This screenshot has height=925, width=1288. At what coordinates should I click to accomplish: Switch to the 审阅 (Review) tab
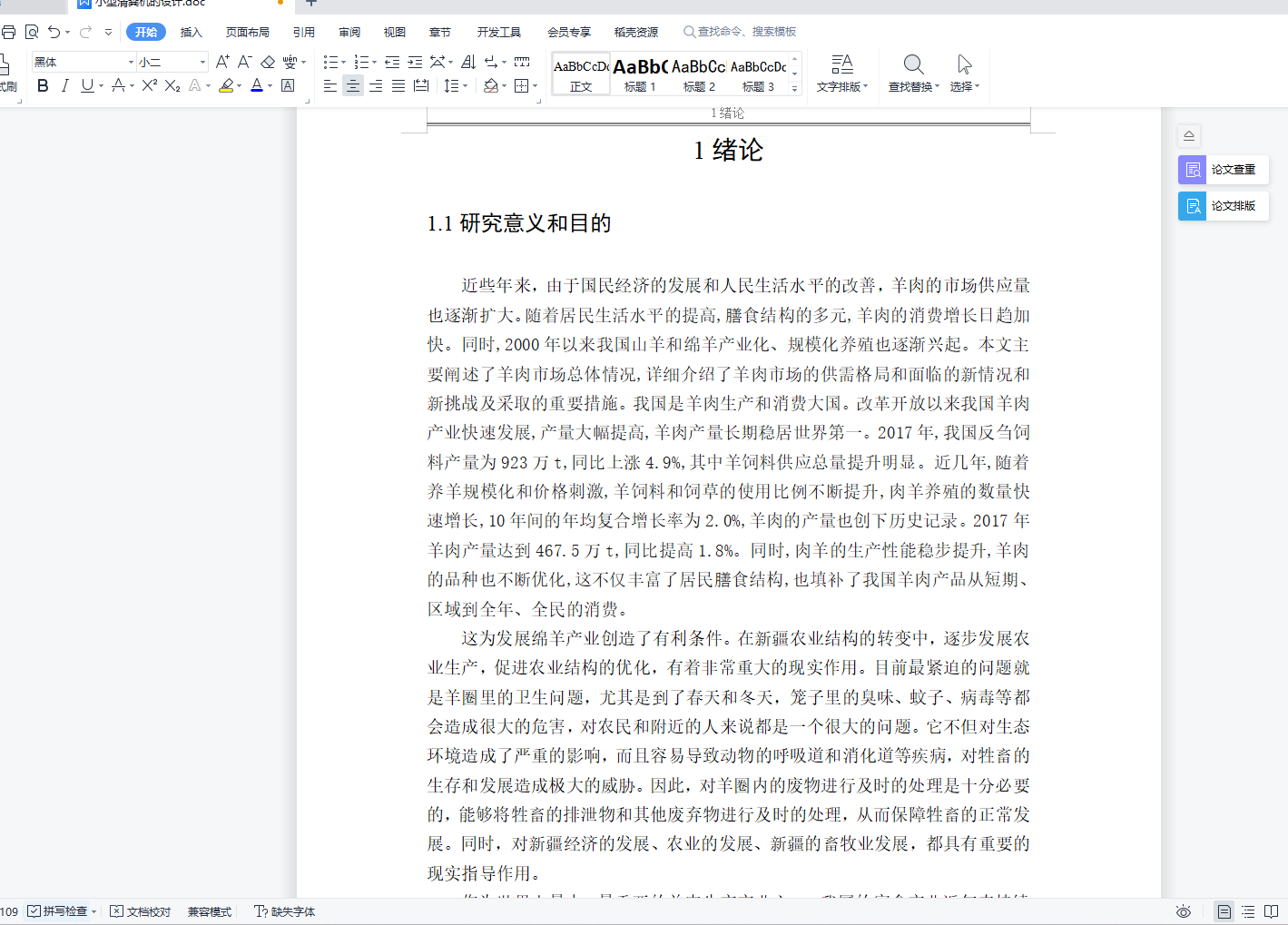[x=349, y=32]
